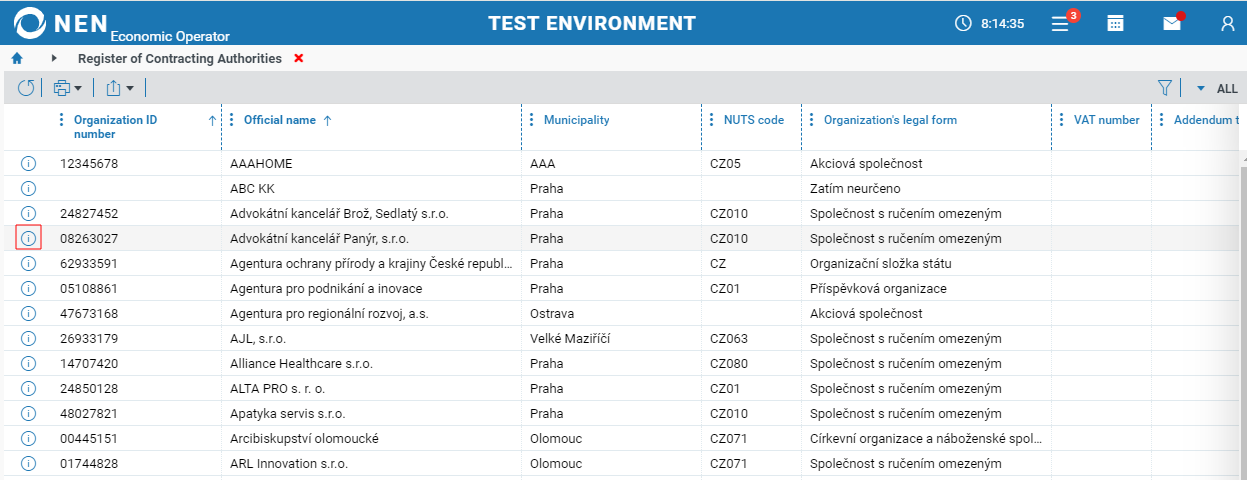Screen dimensions: 1247x480
Task: Open info detail for Advokátní kancelář Panýr
Action: 28,238
